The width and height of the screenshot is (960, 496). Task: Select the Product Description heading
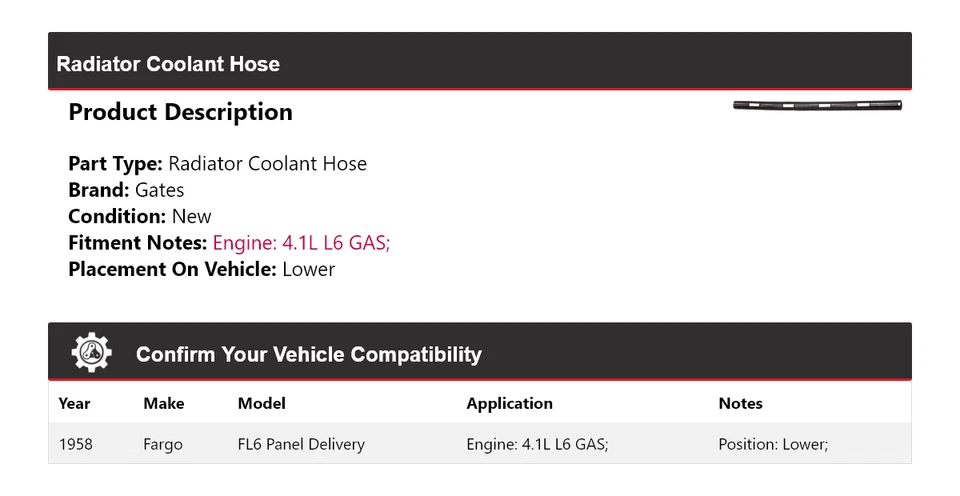180,112
